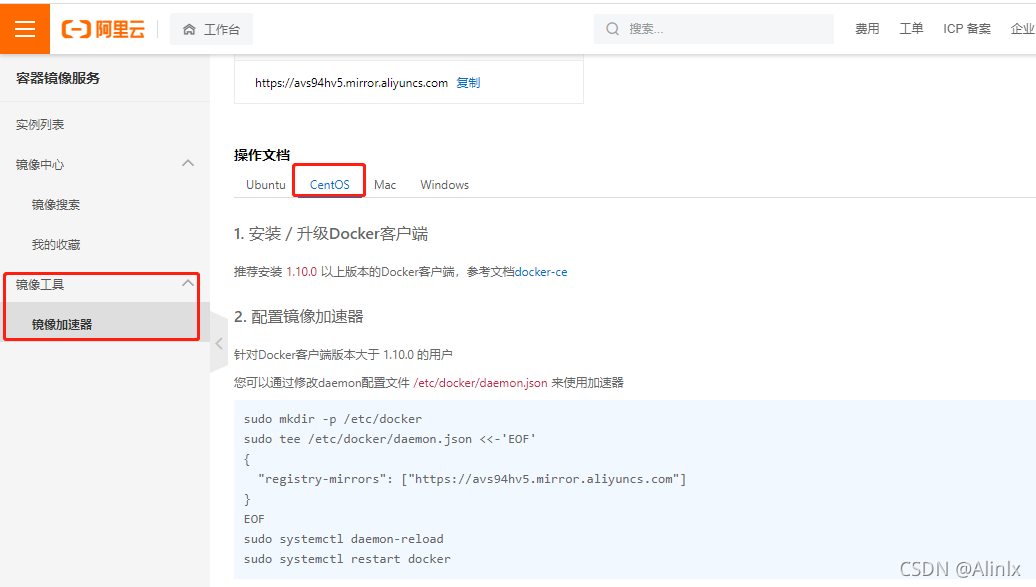Screen dimensions: 1036x587
Task: Switch to the CentOS tab
Action: [330, 185]
